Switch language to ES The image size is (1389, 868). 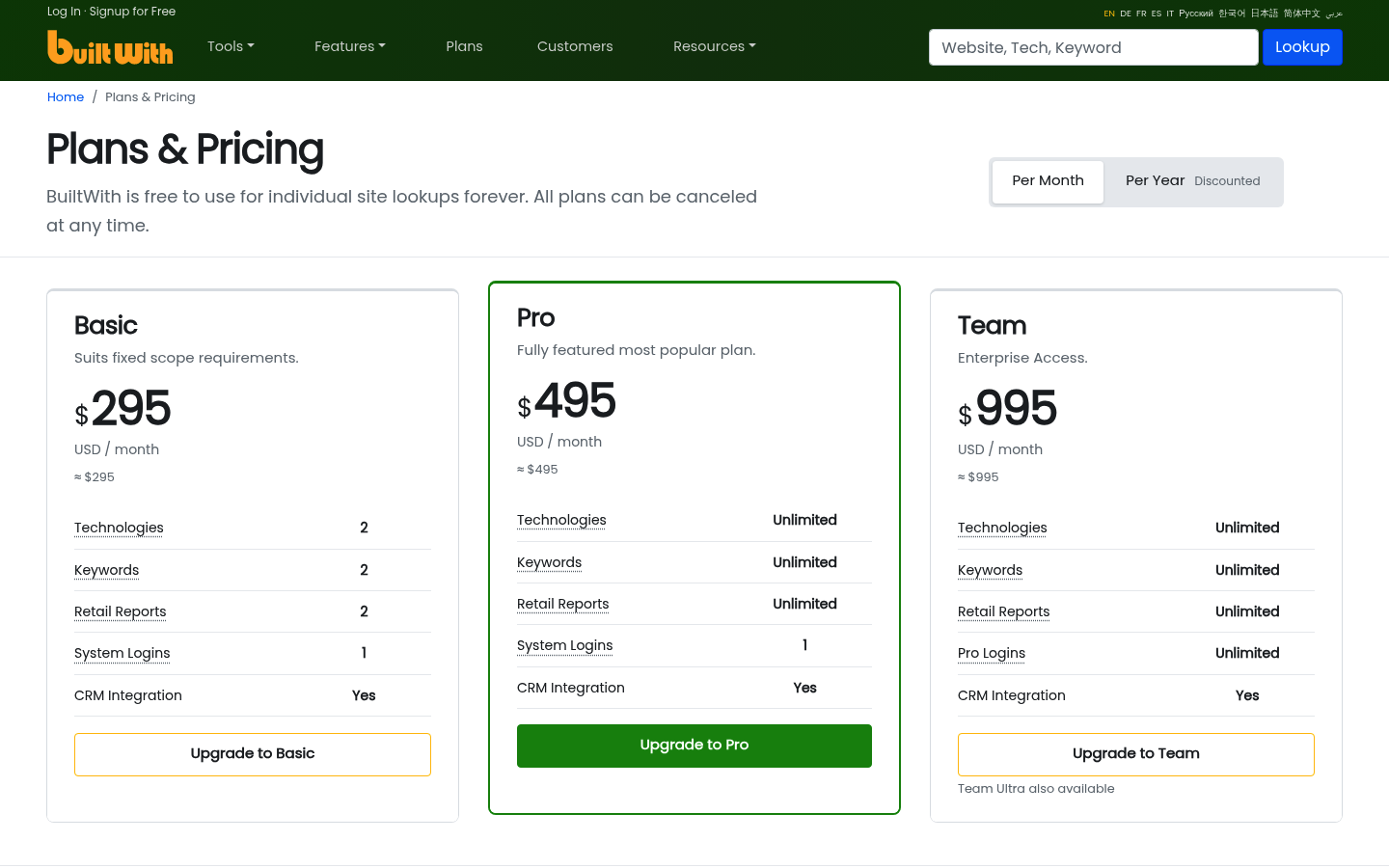tap(1157, 14)
